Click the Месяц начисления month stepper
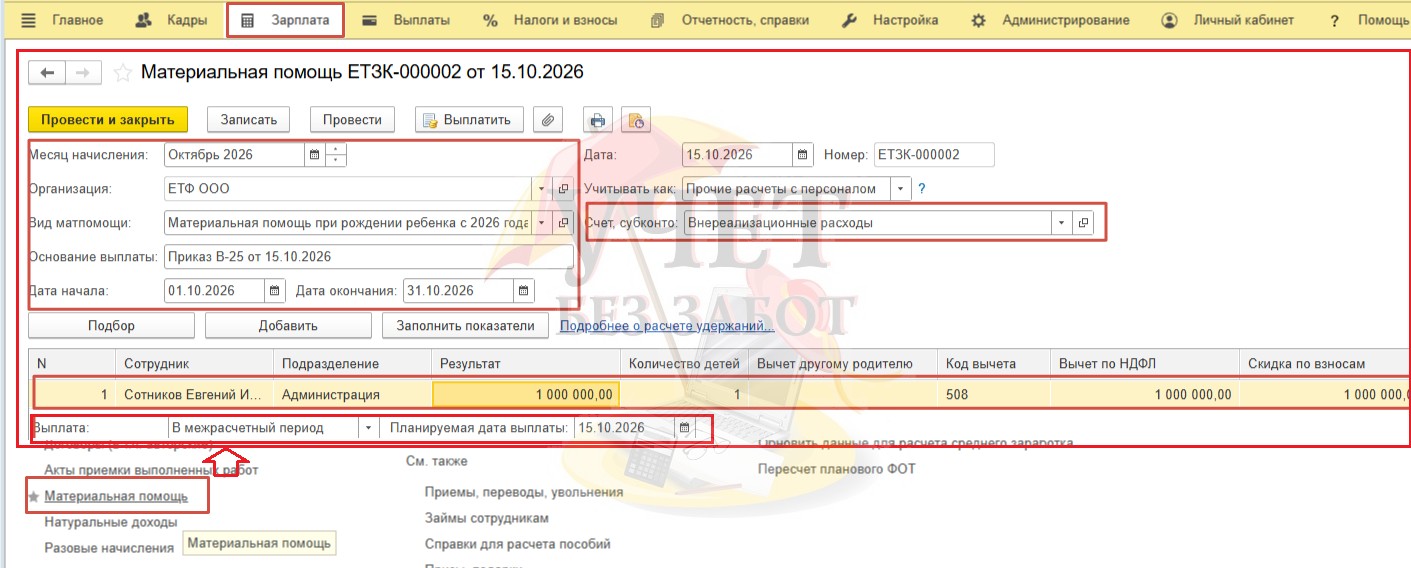 point(336,155)
